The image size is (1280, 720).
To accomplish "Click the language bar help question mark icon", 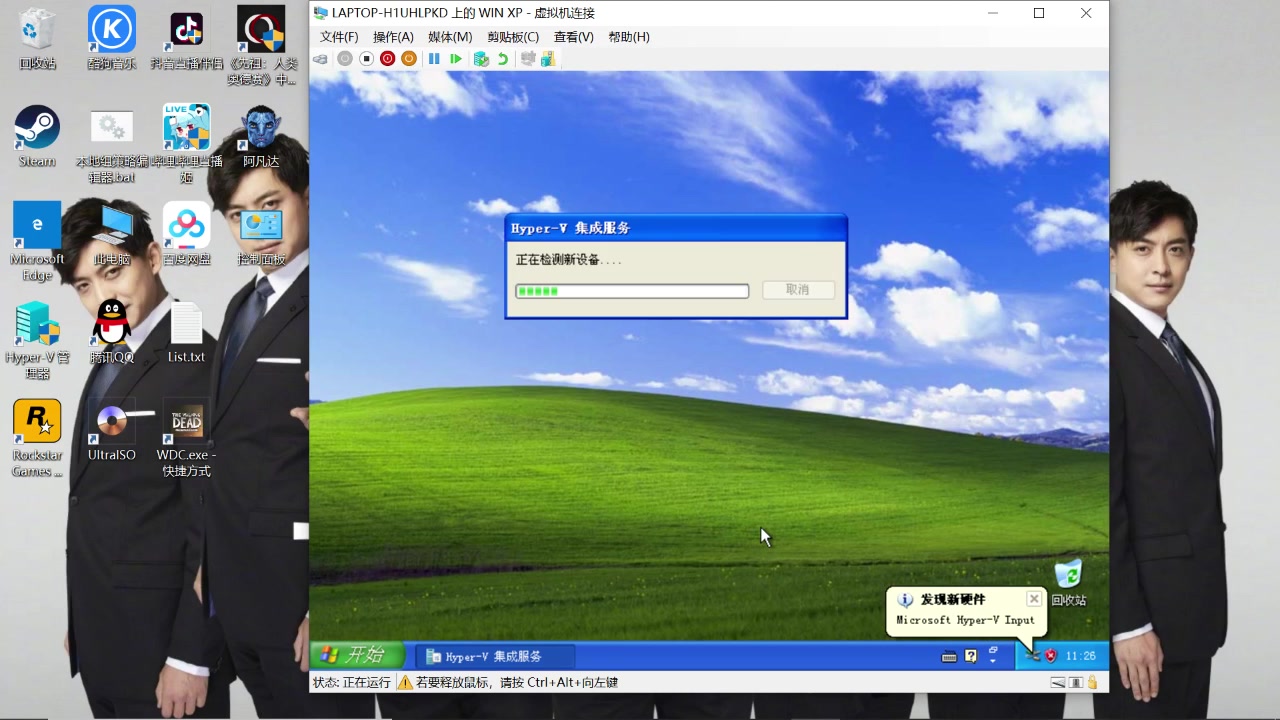I will tap(970, 656).
